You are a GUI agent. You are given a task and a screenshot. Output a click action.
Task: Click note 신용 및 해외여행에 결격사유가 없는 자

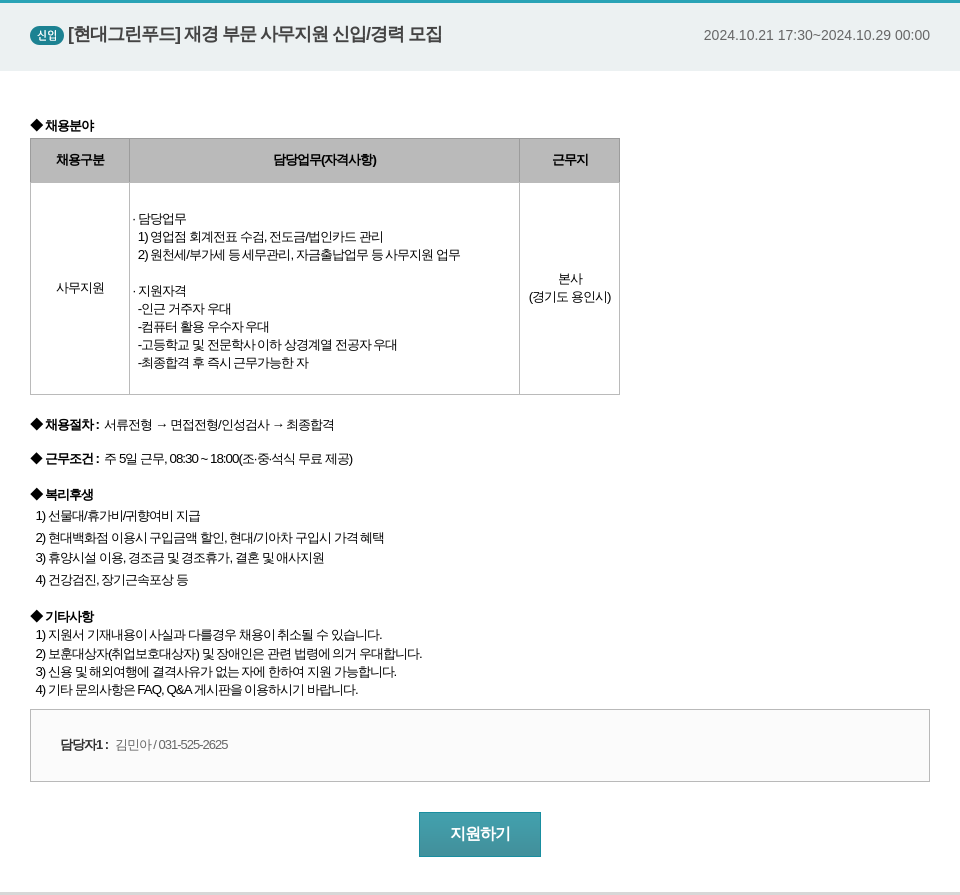tap(216, 672)
